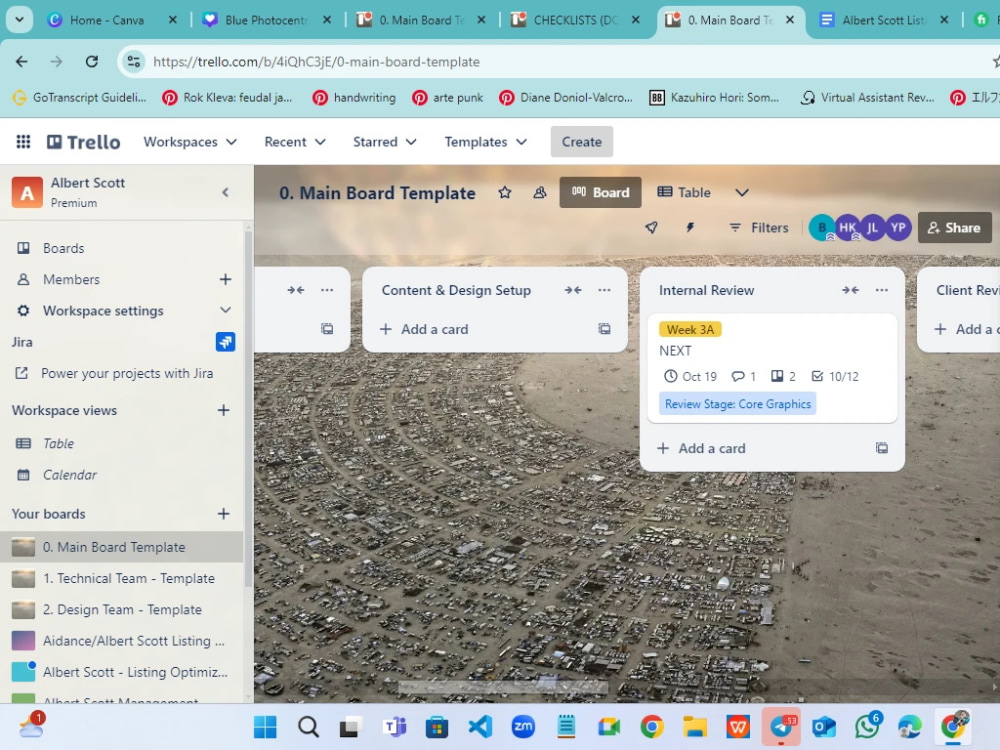This screenshot has width=1000, height=750.
Task: Reload the page
Action: pyautogui.click(x=92, y=61)
